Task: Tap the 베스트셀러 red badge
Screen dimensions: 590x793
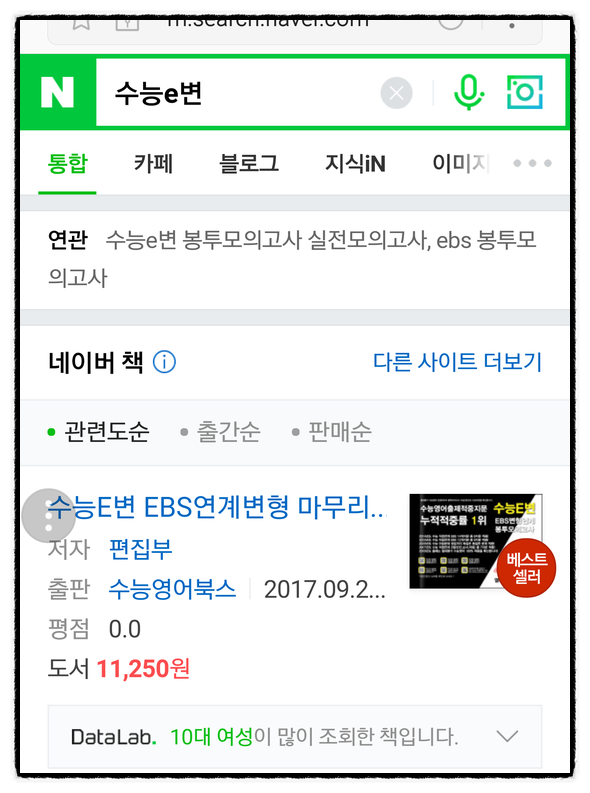Action: 526,567
